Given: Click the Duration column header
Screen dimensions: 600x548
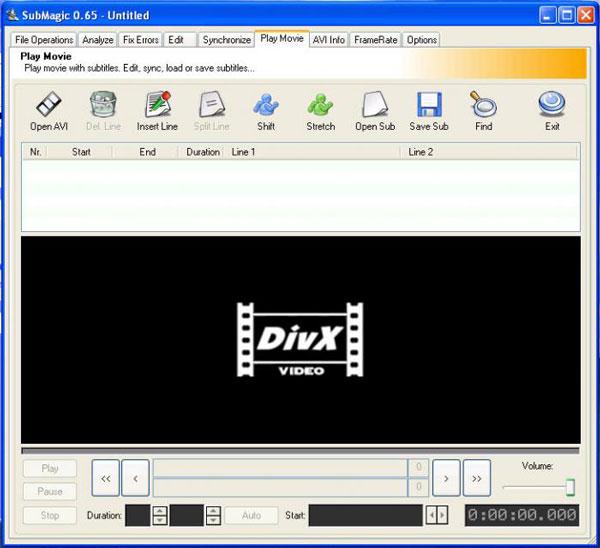Looking at the screenshot, I should [x=202, y=152].
